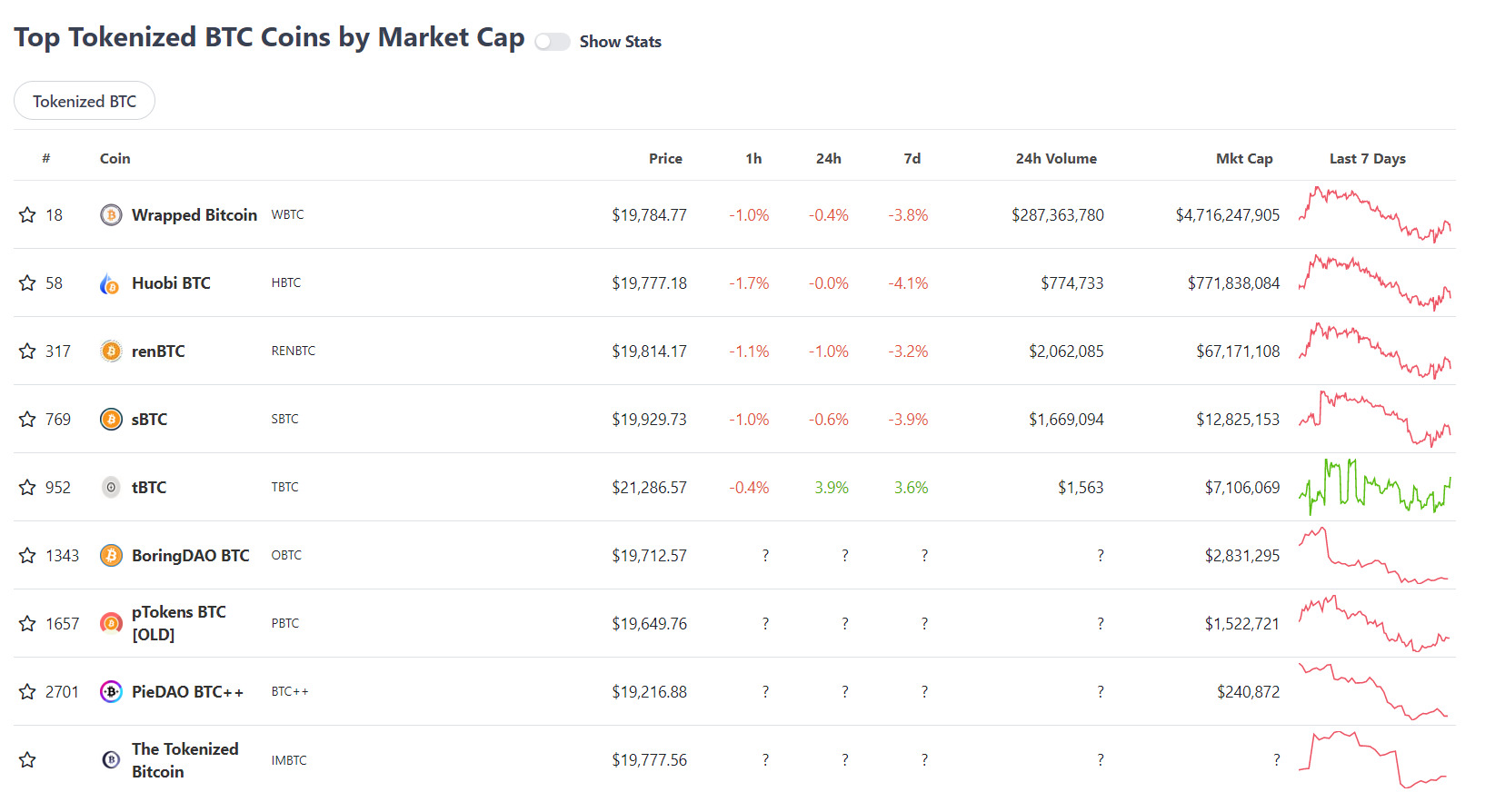
Task: Open PieDAO BTC++ sparkline chart
Action: (x=1375, y=691)
